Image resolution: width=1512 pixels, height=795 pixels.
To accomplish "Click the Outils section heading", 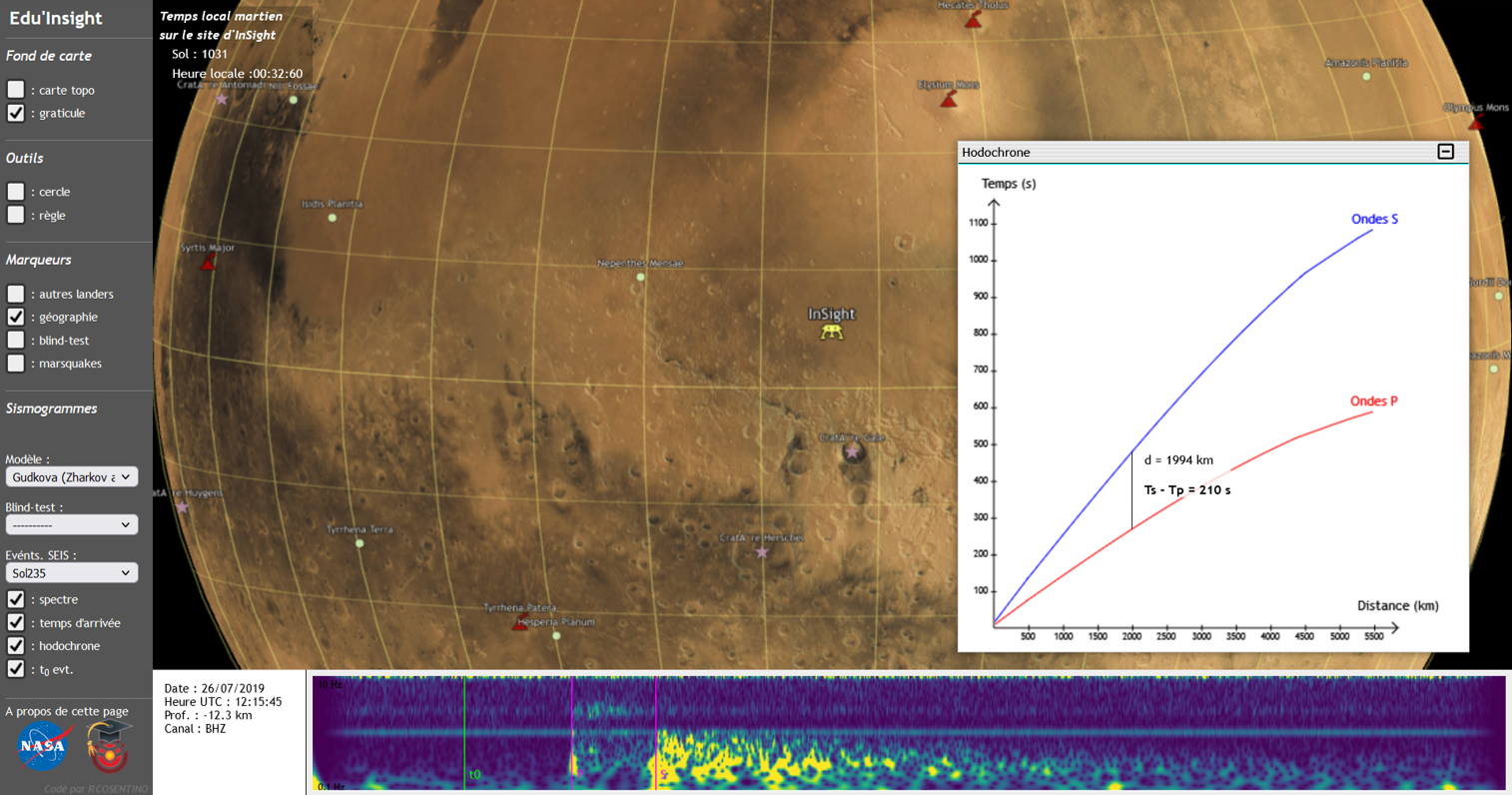I will [24, 158].
